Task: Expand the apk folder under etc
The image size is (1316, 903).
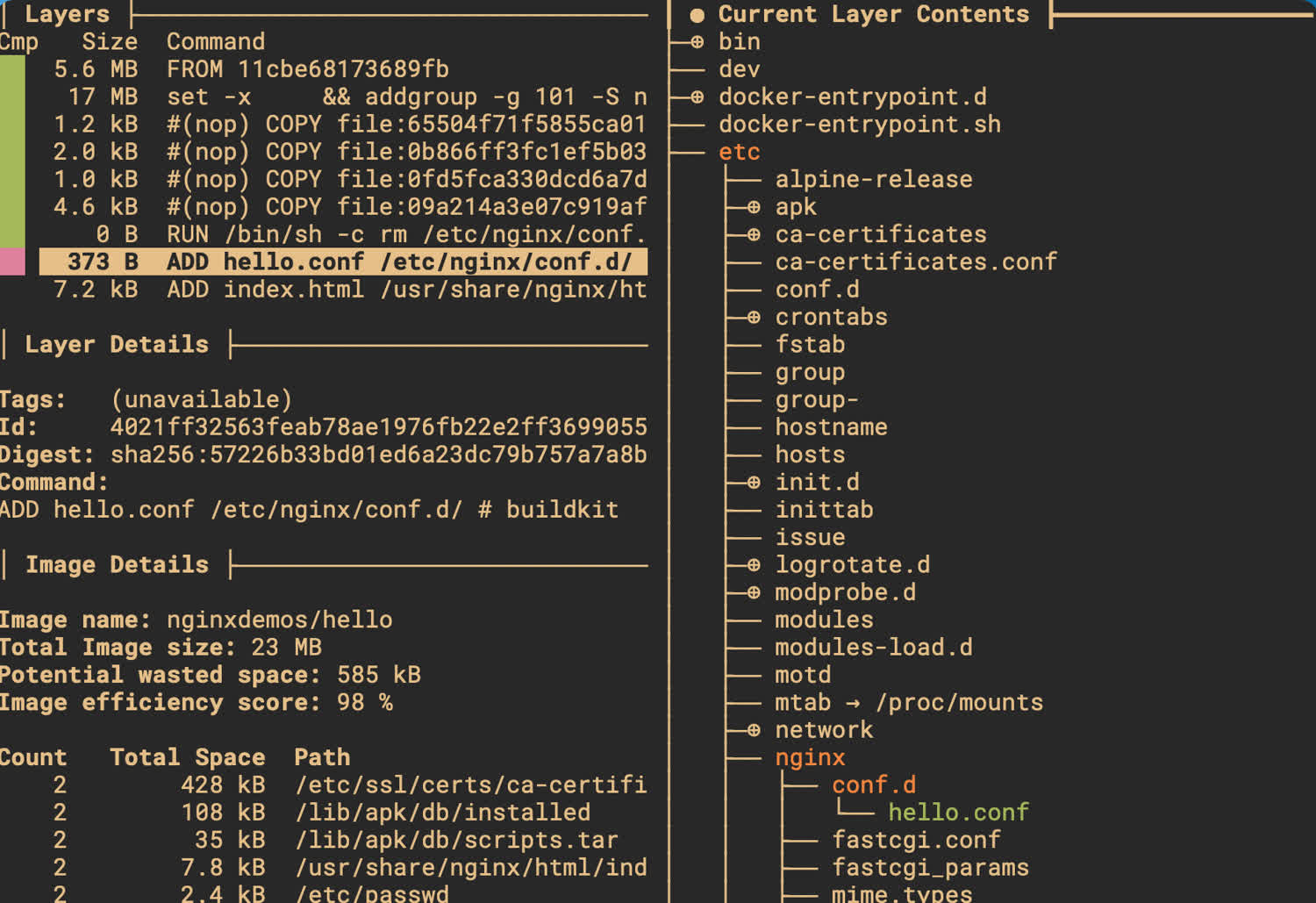Action: pos(753,207)
